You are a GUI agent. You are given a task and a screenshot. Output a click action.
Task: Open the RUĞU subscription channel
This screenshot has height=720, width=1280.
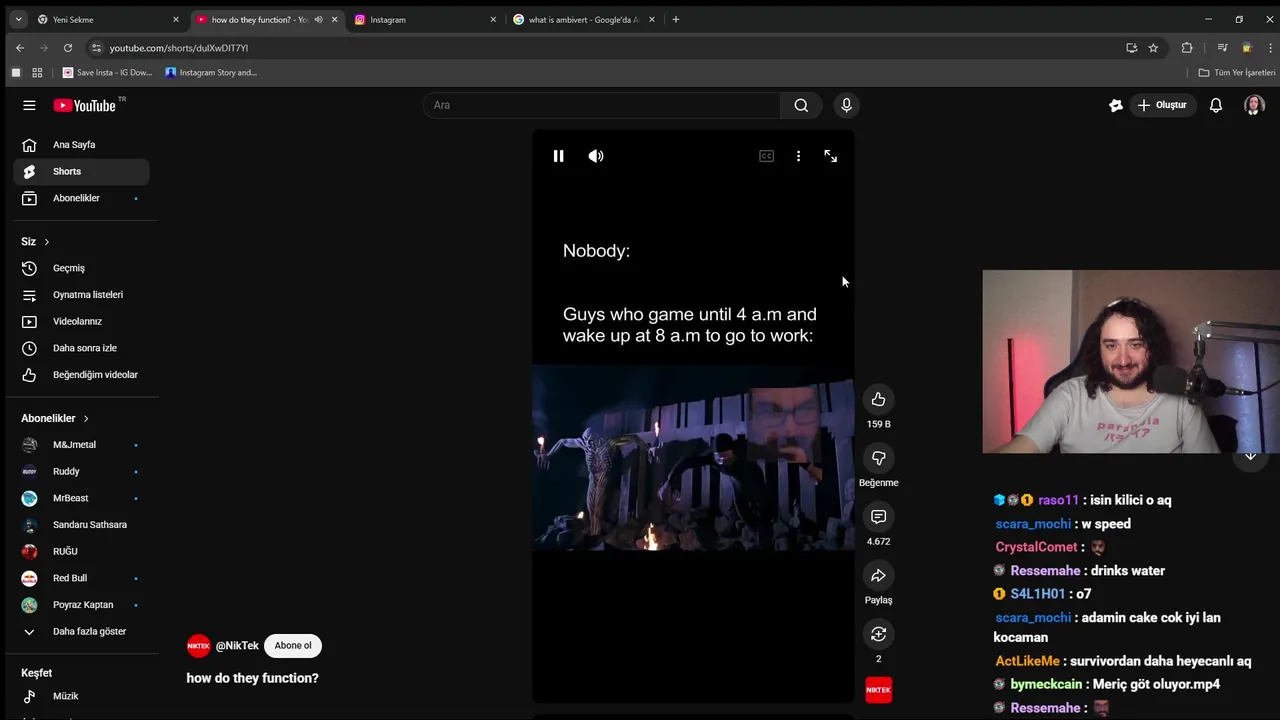coord(81,551)
